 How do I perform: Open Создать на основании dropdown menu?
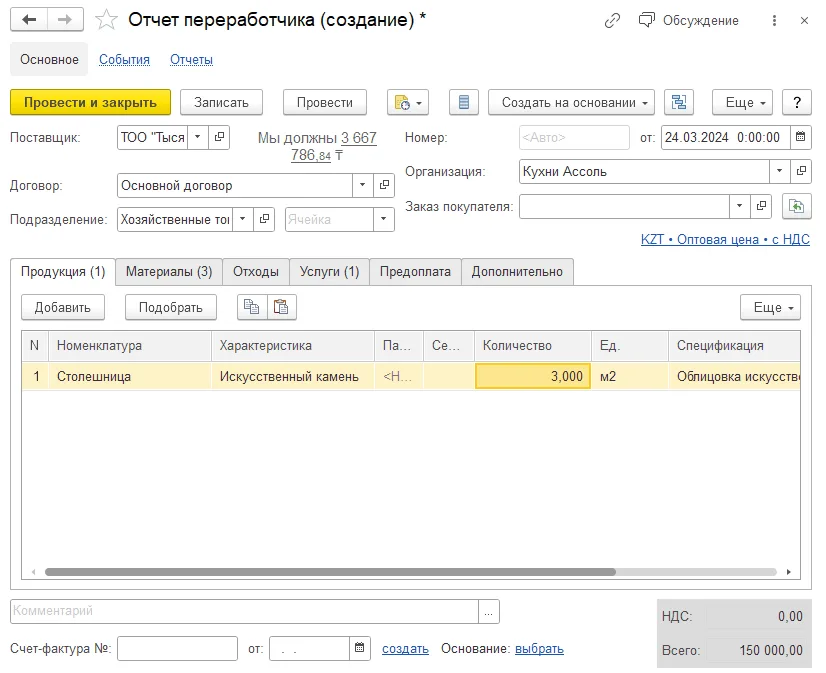click(571, 102)
